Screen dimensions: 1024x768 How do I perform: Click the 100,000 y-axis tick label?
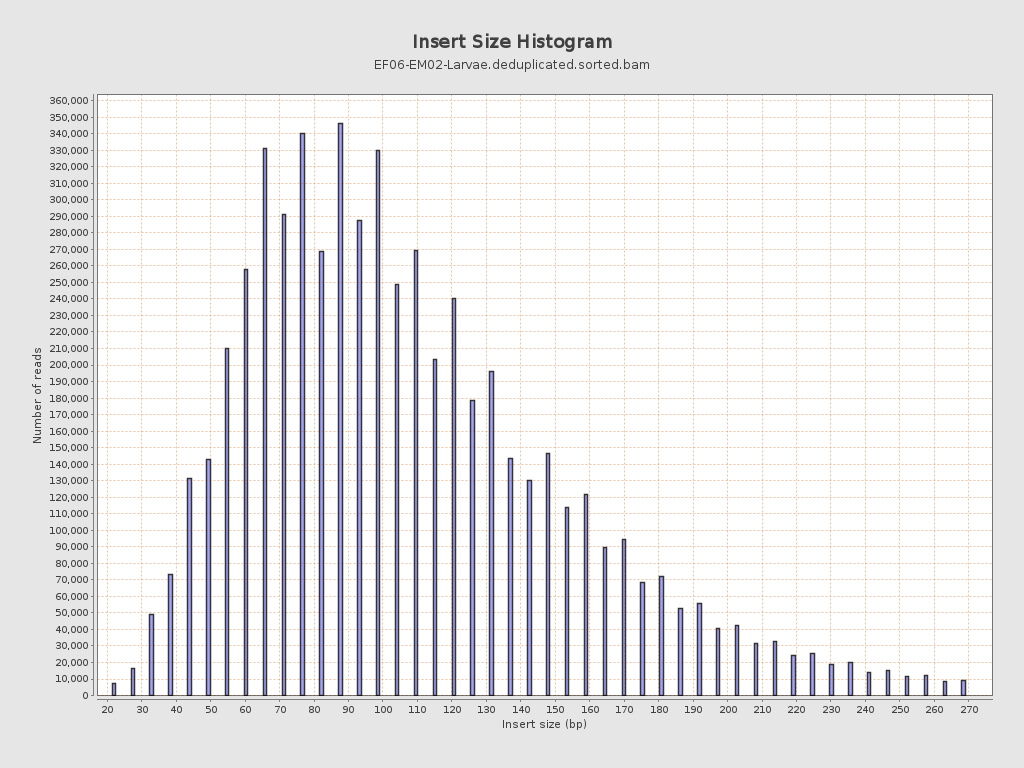pyautogui.click(x=69, y=530)
